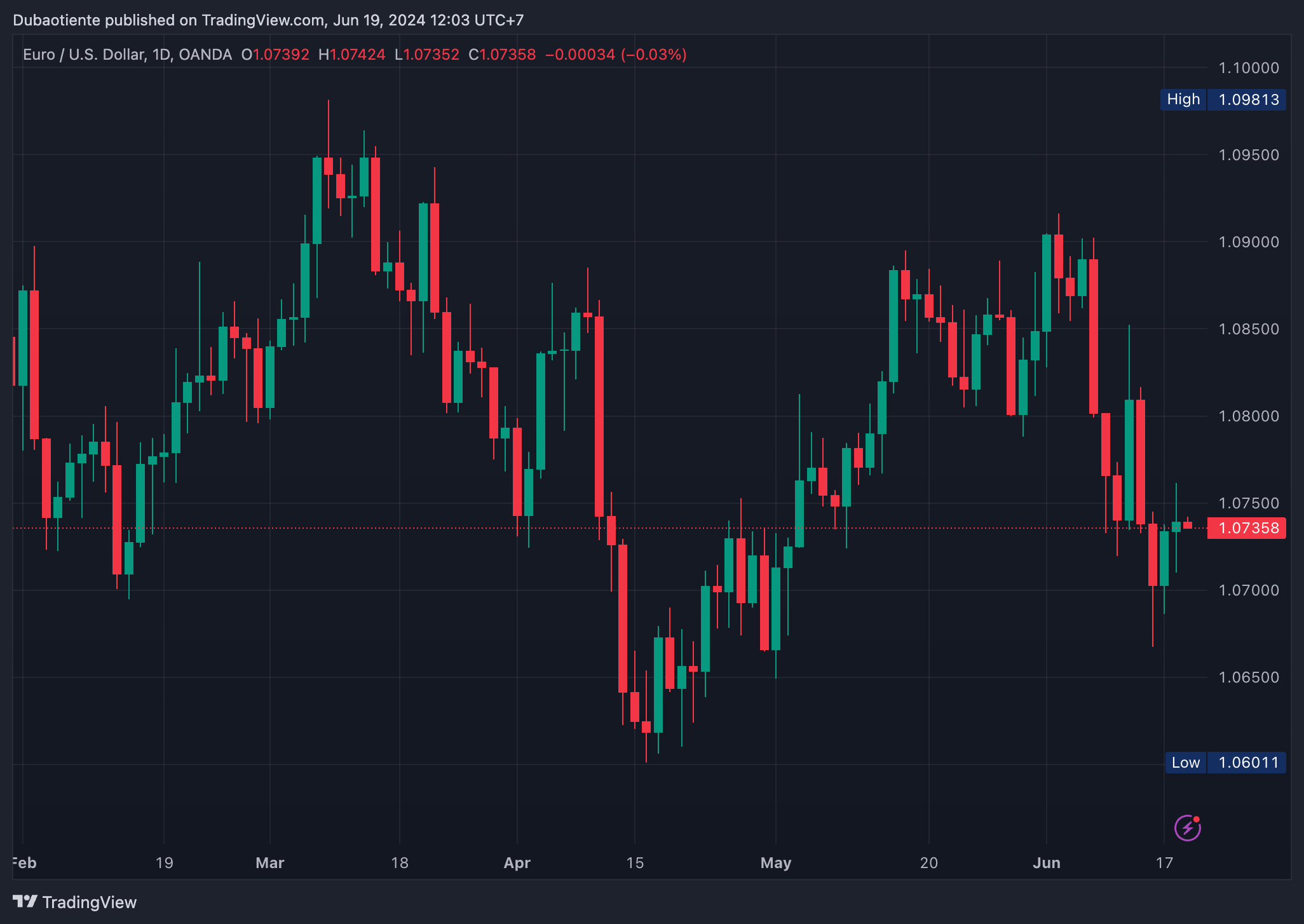Click the 1.09000 price axis label
This screenshot has width=1304, height=924.
(1248, 242)
